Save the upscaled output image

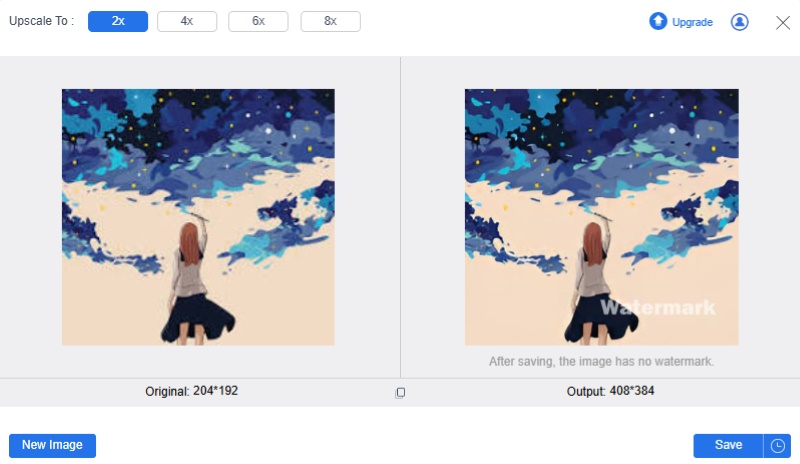point(728,446)
